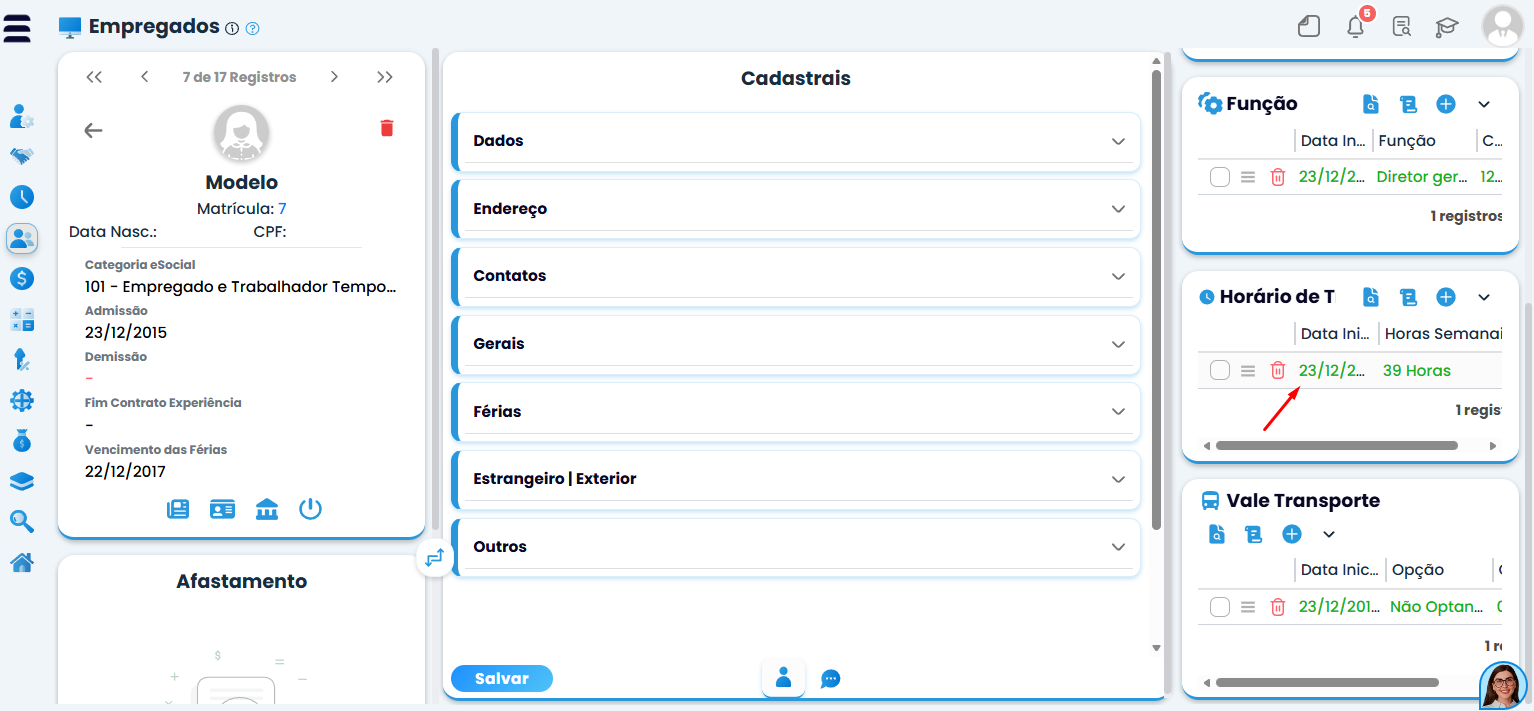Screen dimensions: 1534x711
Task: Open the stacked layers sidebar icon
Action: 22,481
